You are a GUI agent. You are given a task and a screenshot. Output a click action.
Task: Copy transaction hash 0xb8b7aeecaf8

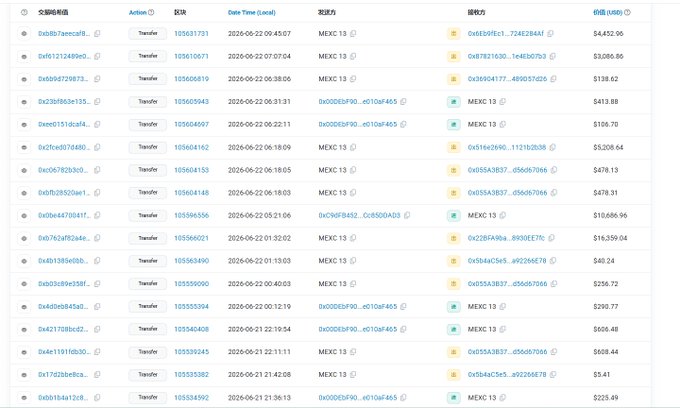(x=97, y=33)
